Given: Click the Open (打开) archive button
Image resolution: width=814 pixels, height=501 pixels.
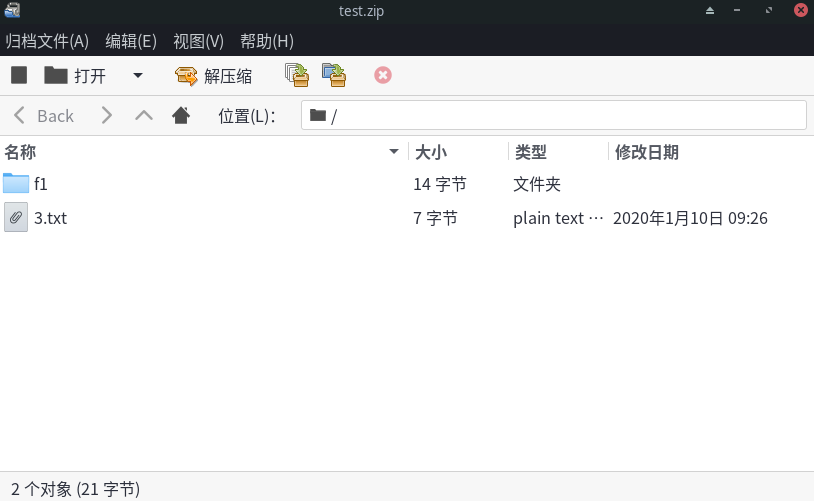Looking at the screenshot, I should click(x=76, y=75).
